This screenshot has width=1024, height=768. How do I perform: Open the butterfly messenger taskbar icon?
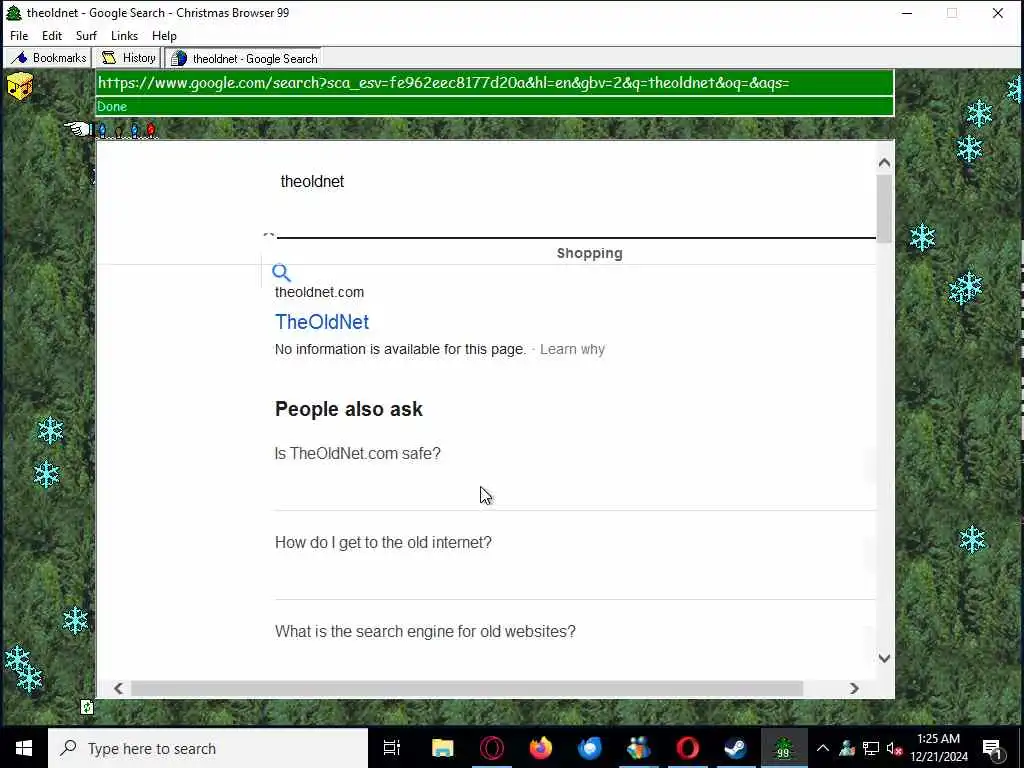pos(639,748)
